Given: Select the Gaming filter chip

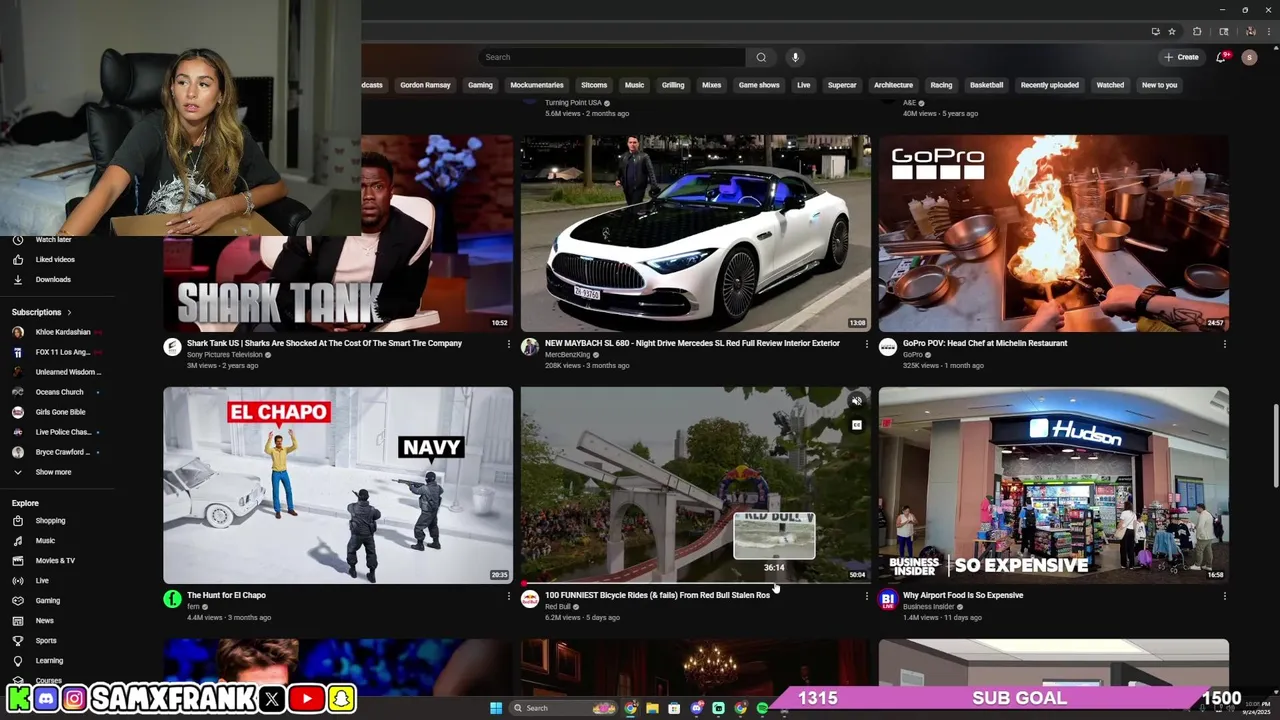Looking at the screenshot, I should [x=480, y=85].
